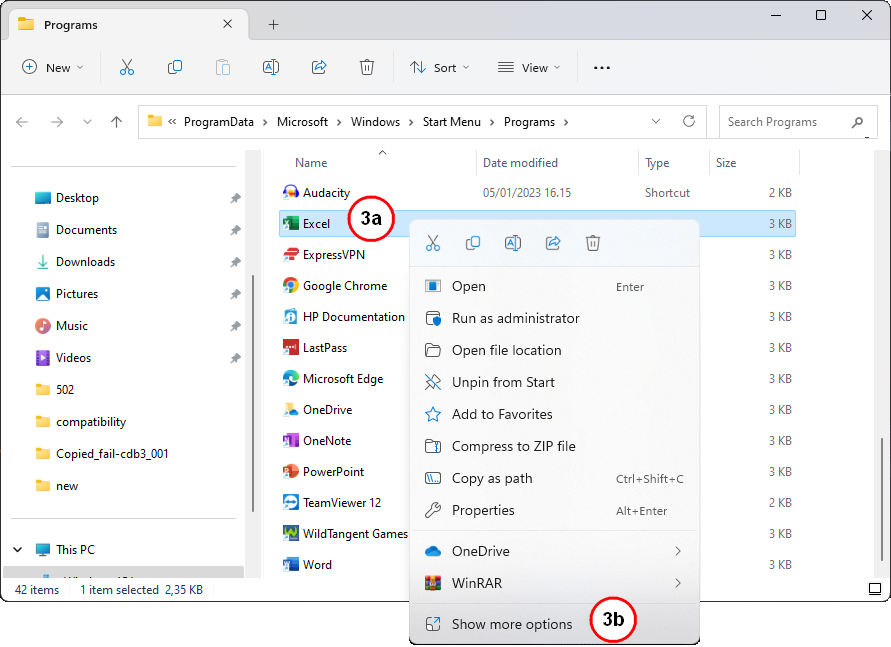Click the Date modified column header
This screenshot has height=647, width=891.
tap(520, 163)
